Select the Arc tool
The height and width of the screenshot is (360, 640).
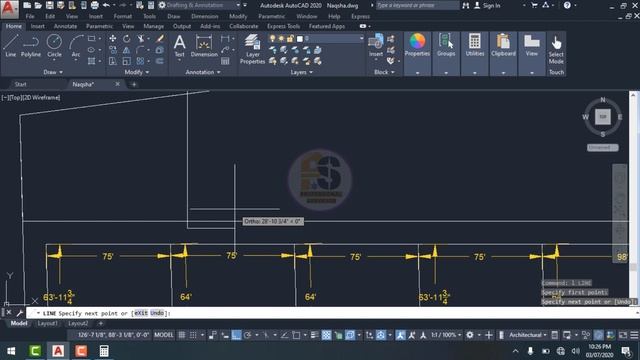pos(76,46)
